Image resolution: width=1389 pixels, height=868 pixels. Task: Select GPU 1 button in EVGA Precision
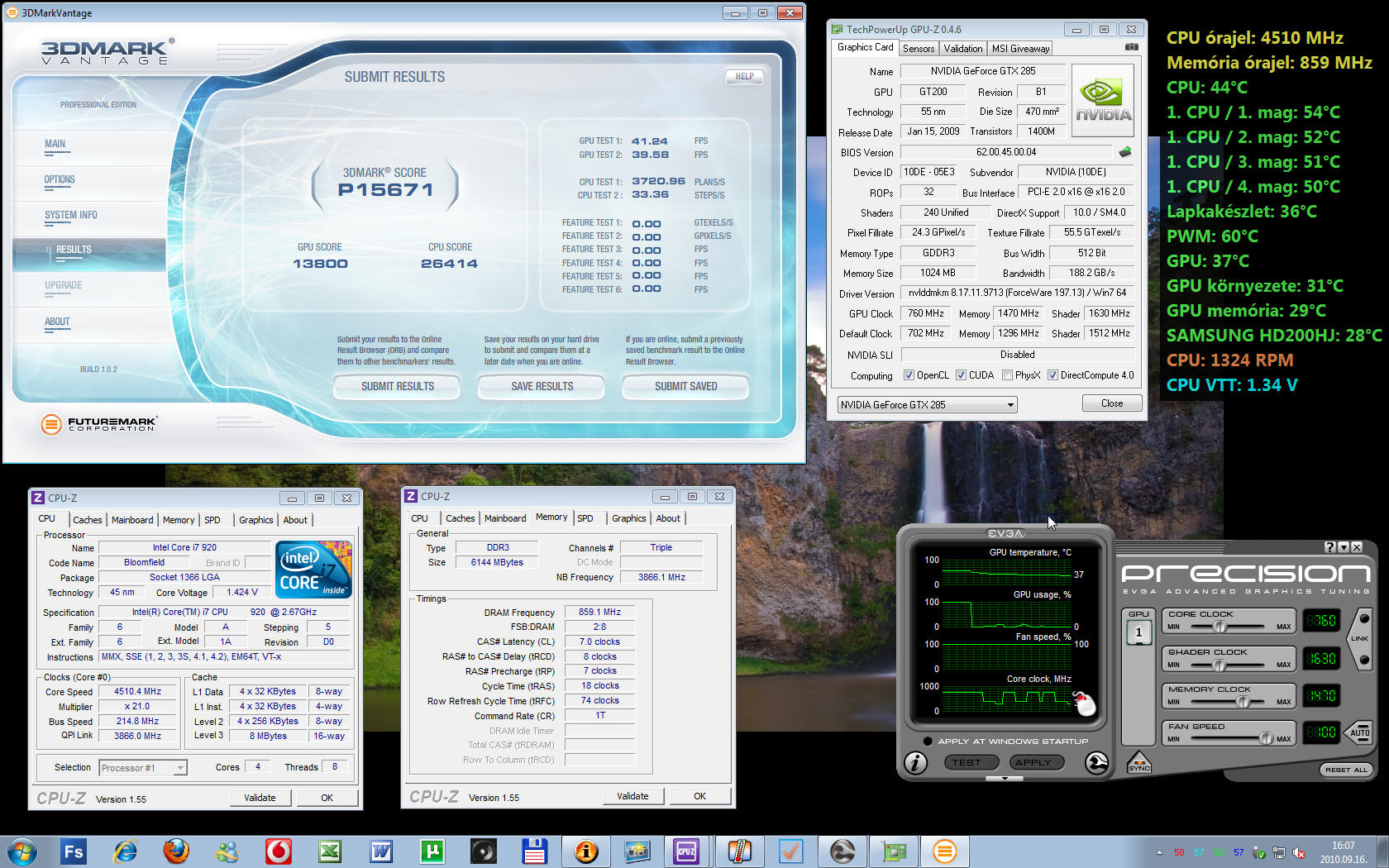pyautogui.click(x=1138, y=632)
